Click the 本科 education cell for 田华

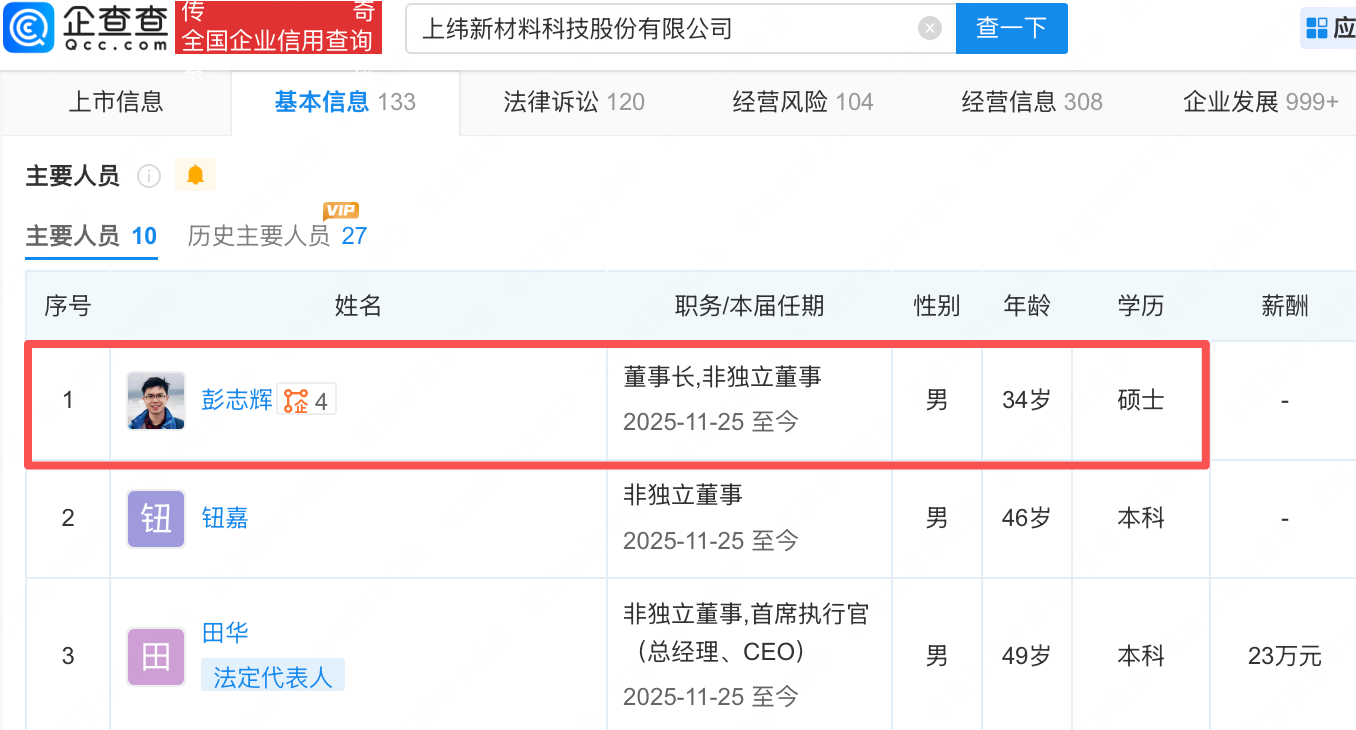pos(1141,656)
